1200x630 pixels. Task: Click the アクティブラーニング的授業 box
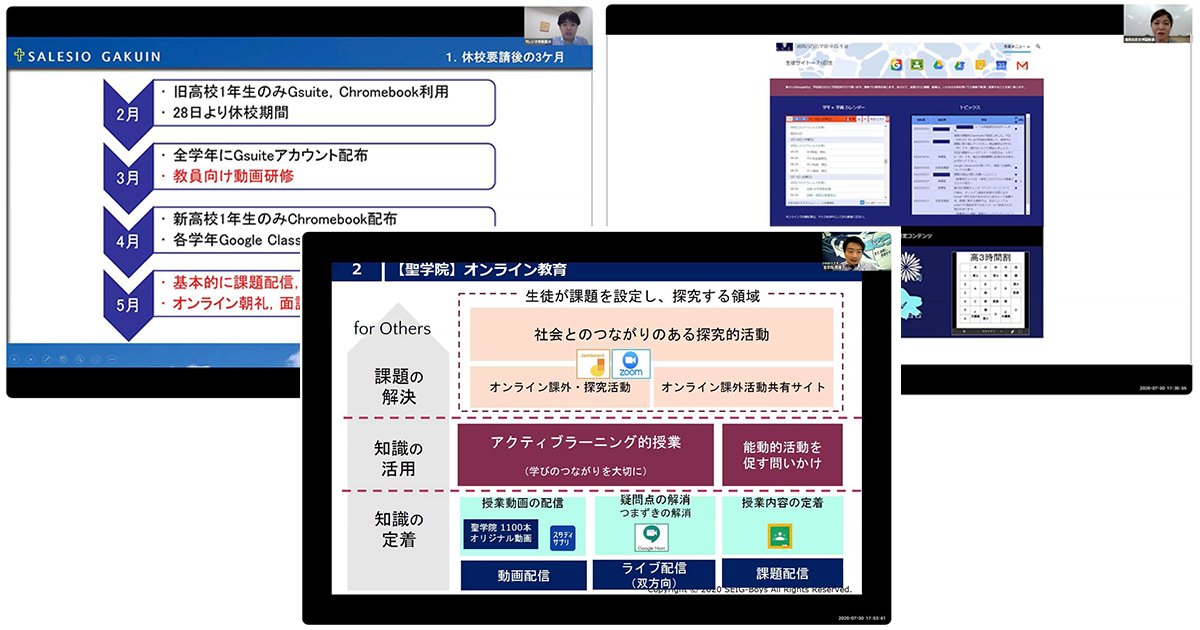pyautogui.click(x=586, y=454)
